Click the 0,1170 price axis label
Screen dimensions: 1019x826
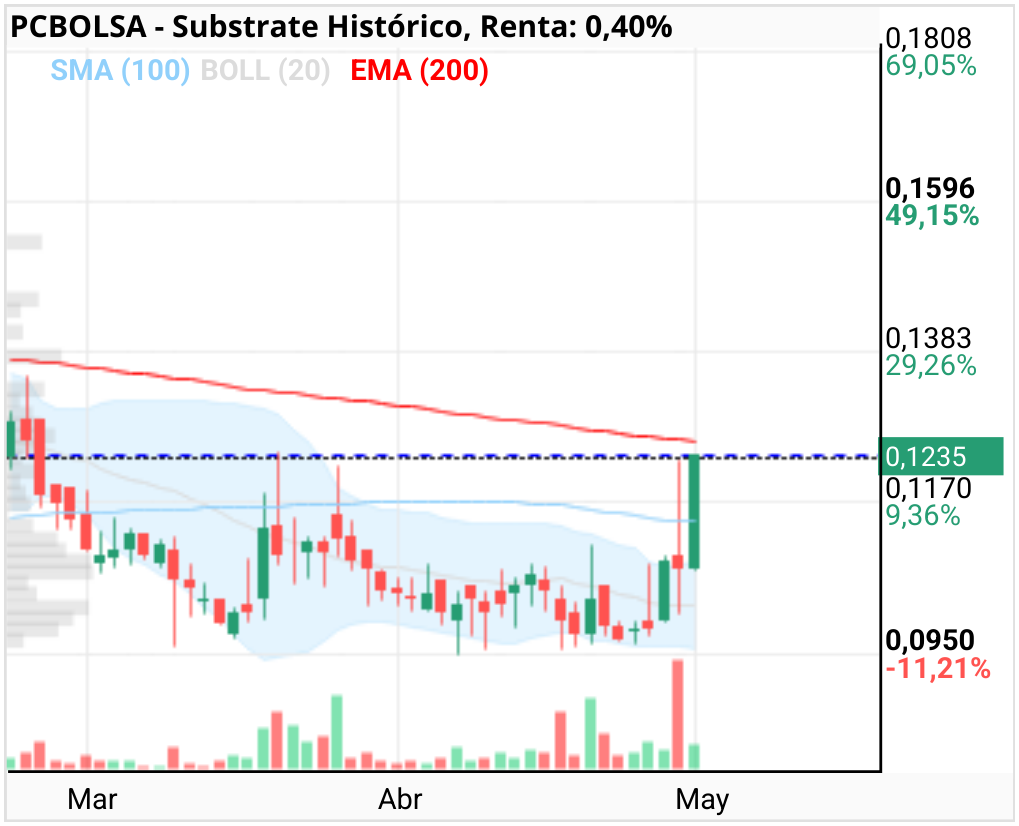[x=928, y=488]
